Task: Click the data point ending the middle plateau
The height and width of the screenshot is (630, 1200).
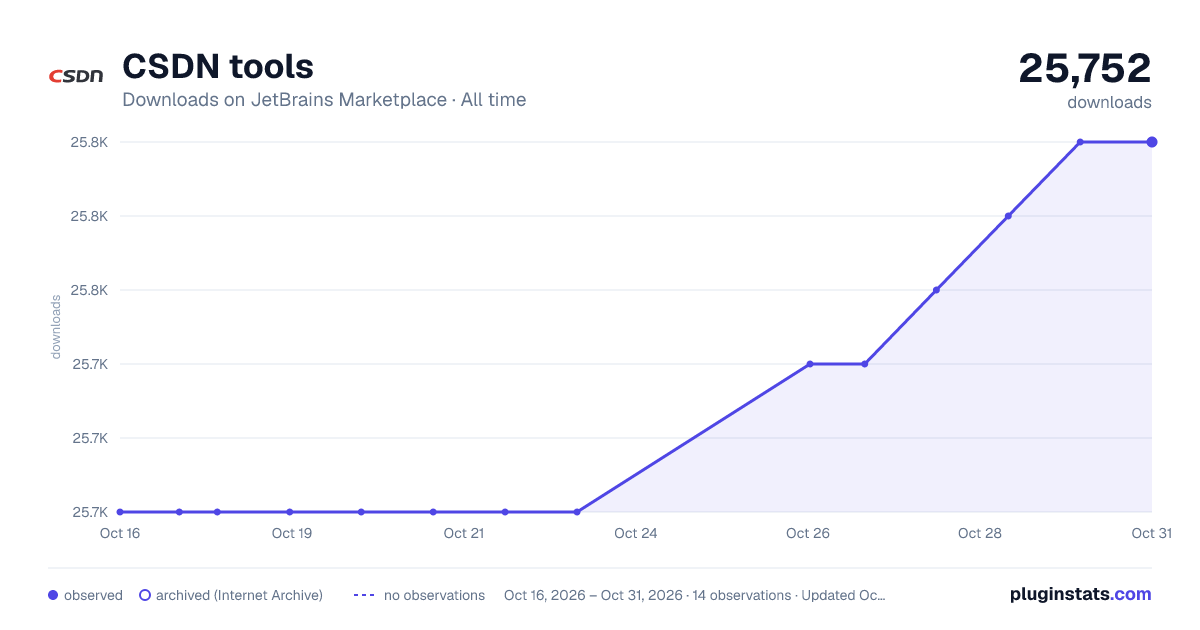Action: (x=864, y=364)
